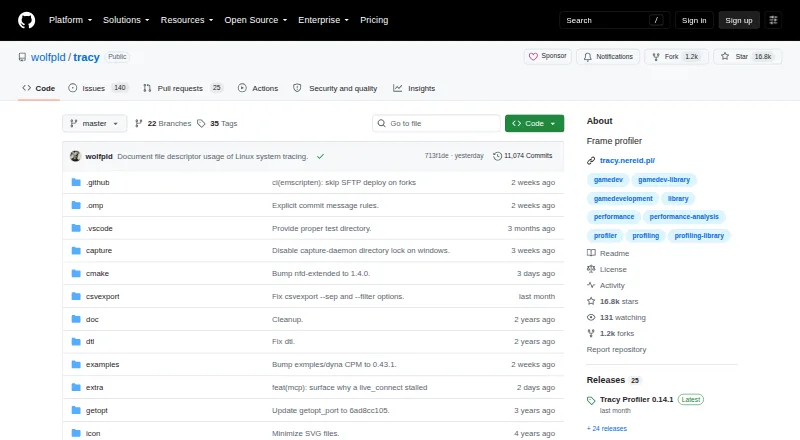Click Report repository

[x=616, y=350]
